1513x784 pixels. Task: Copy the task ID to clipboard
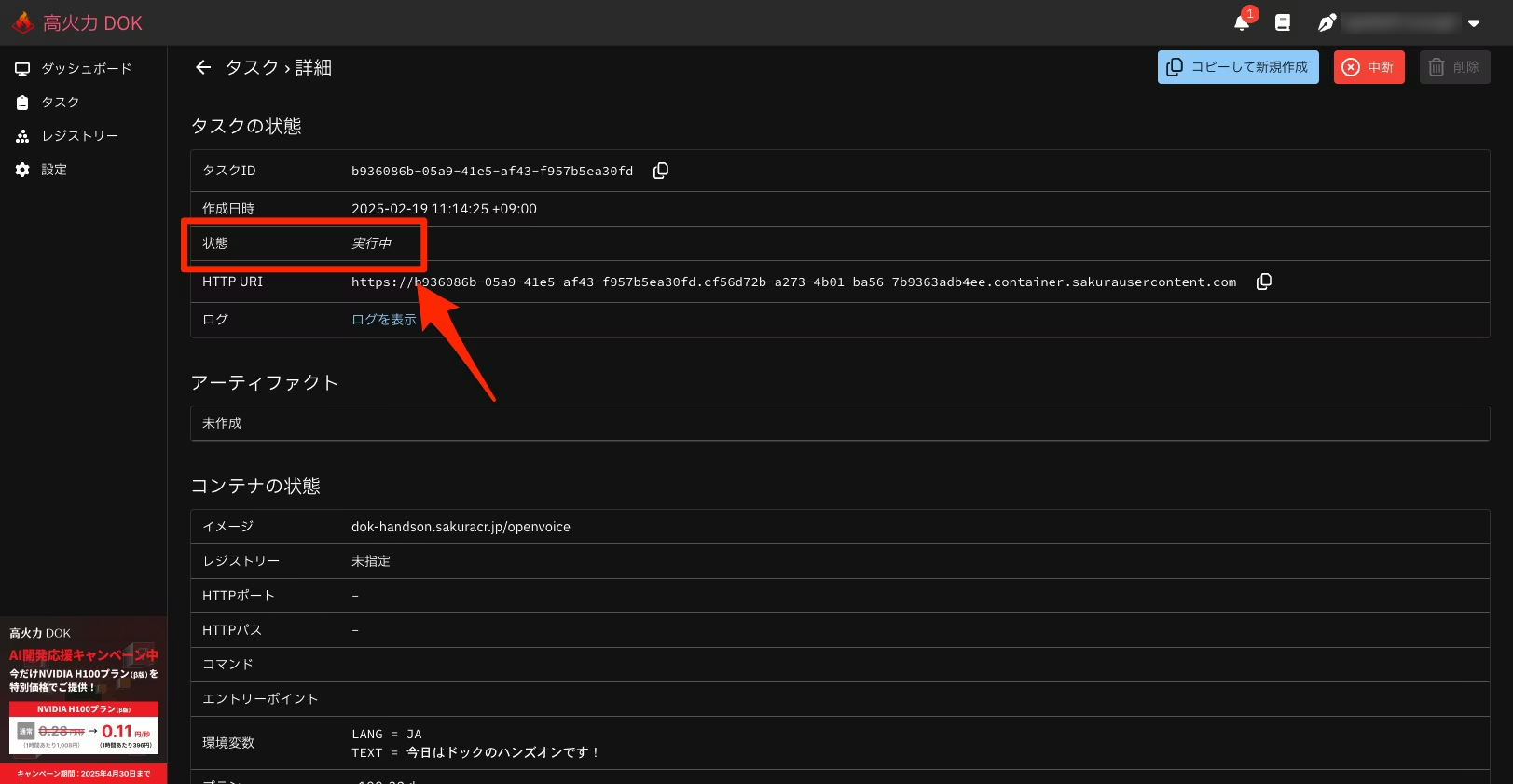pyautogui.click(x=661, y=171)
